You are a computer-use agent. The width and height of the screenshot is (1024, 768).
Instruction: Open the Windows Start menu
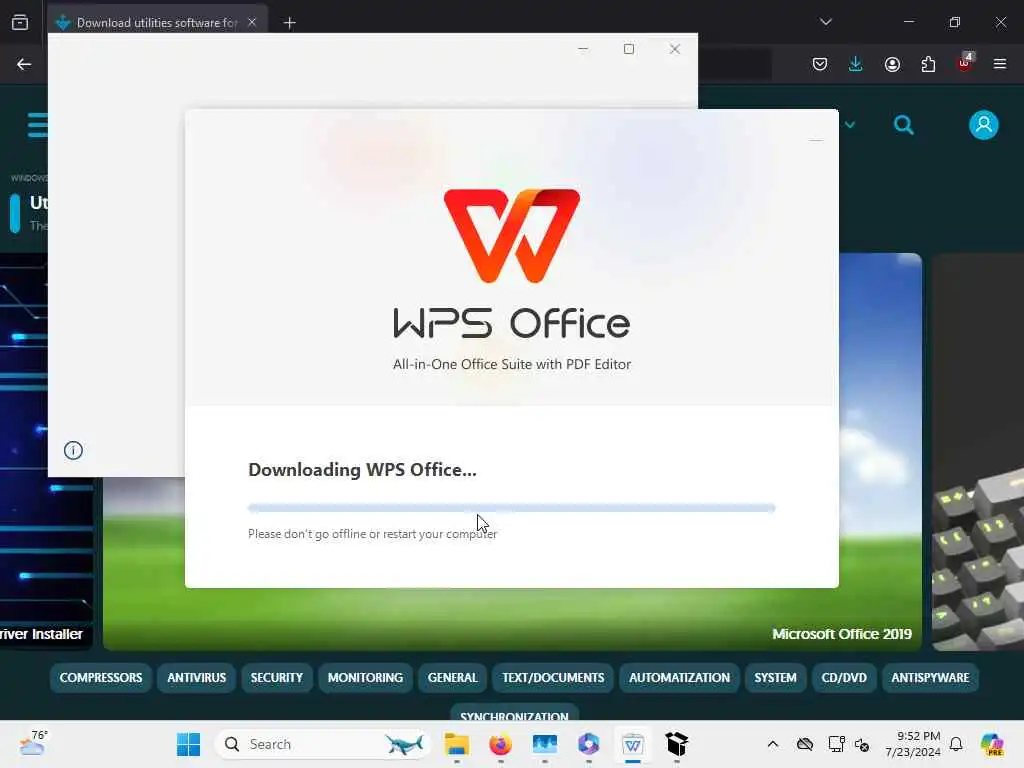[x=189, y=744]
